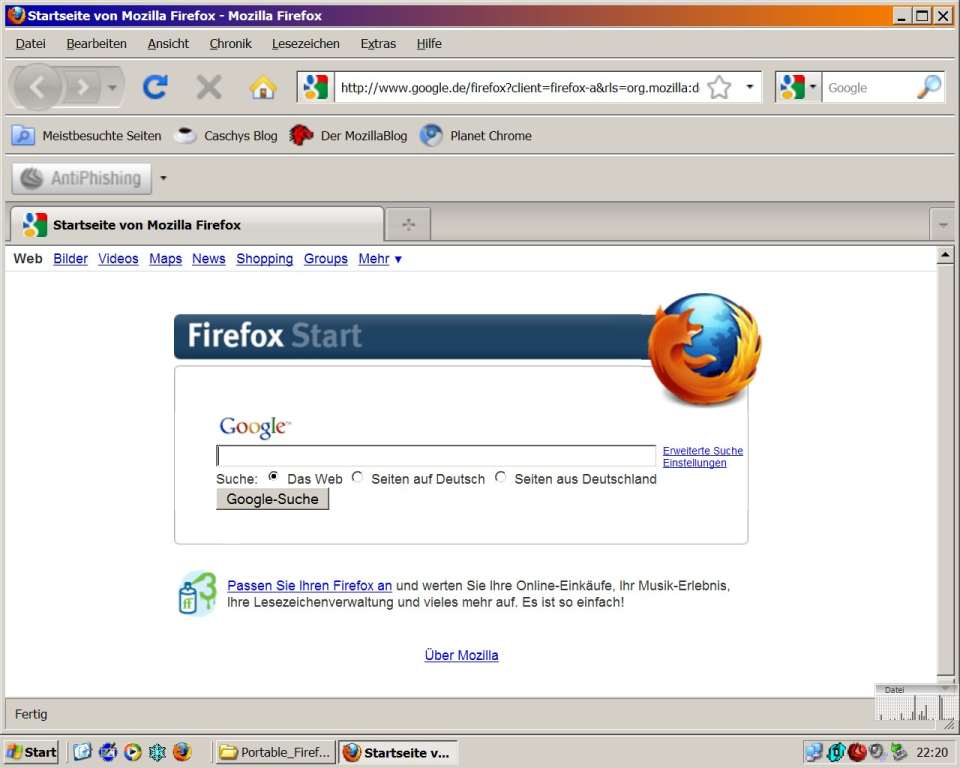This screenshot has width=960, height=768.
Task: Select the Das Web radio button
Action: (273, 476)
